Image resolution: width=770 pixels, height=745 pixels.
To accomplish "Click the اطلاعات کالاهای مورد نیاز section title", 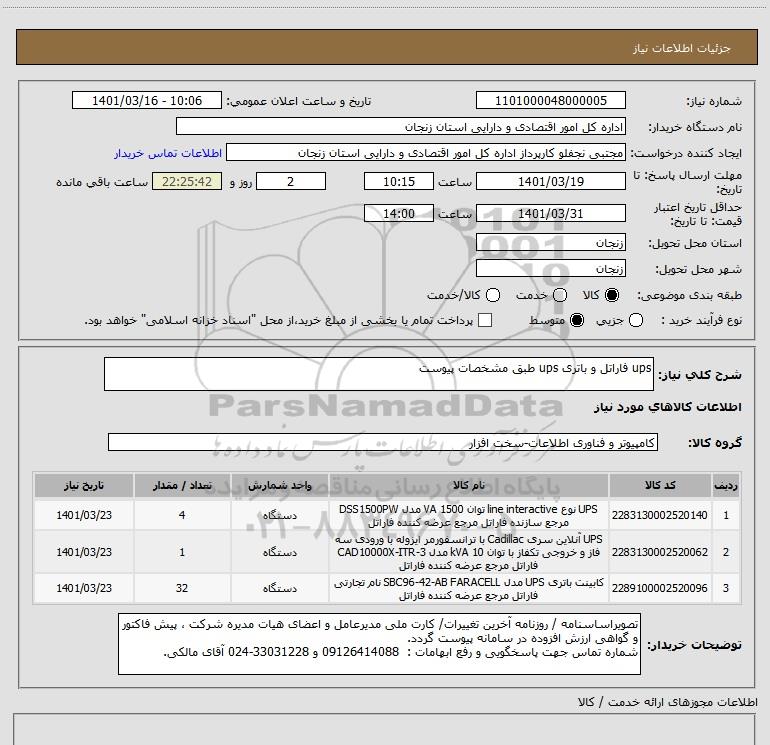I will pos(667,407).
